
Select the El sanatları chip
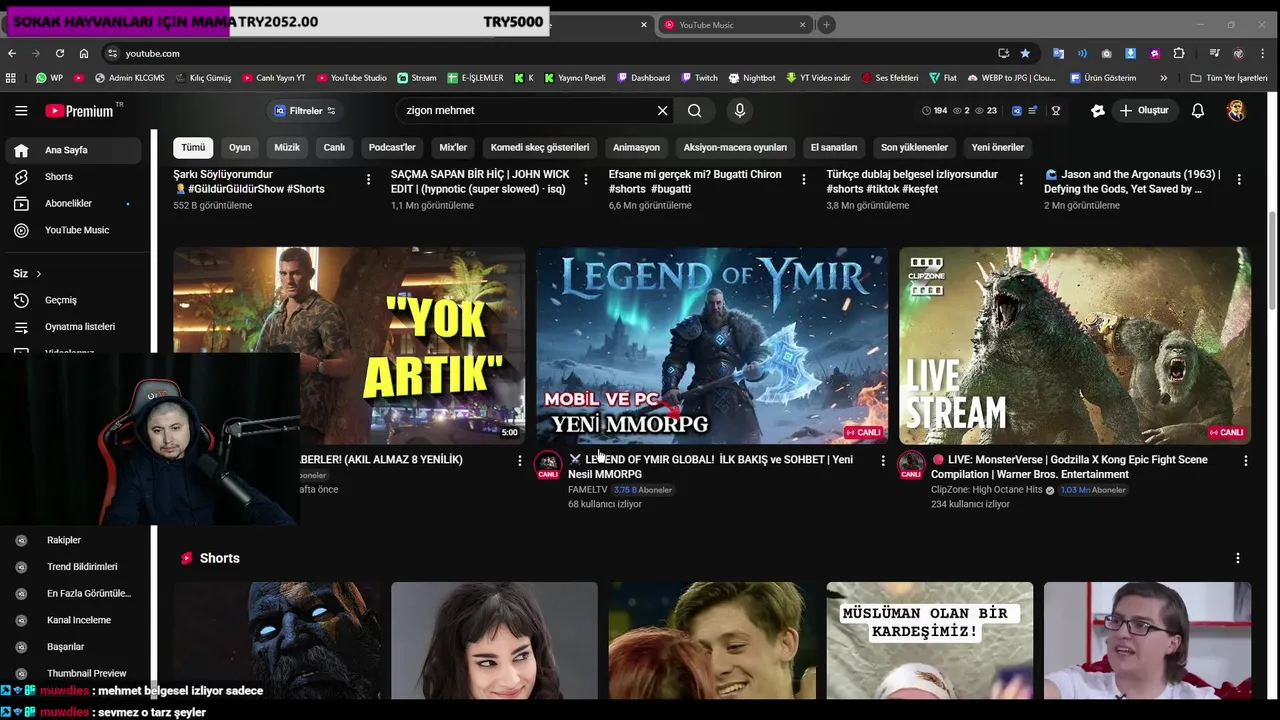click(834, 147)
